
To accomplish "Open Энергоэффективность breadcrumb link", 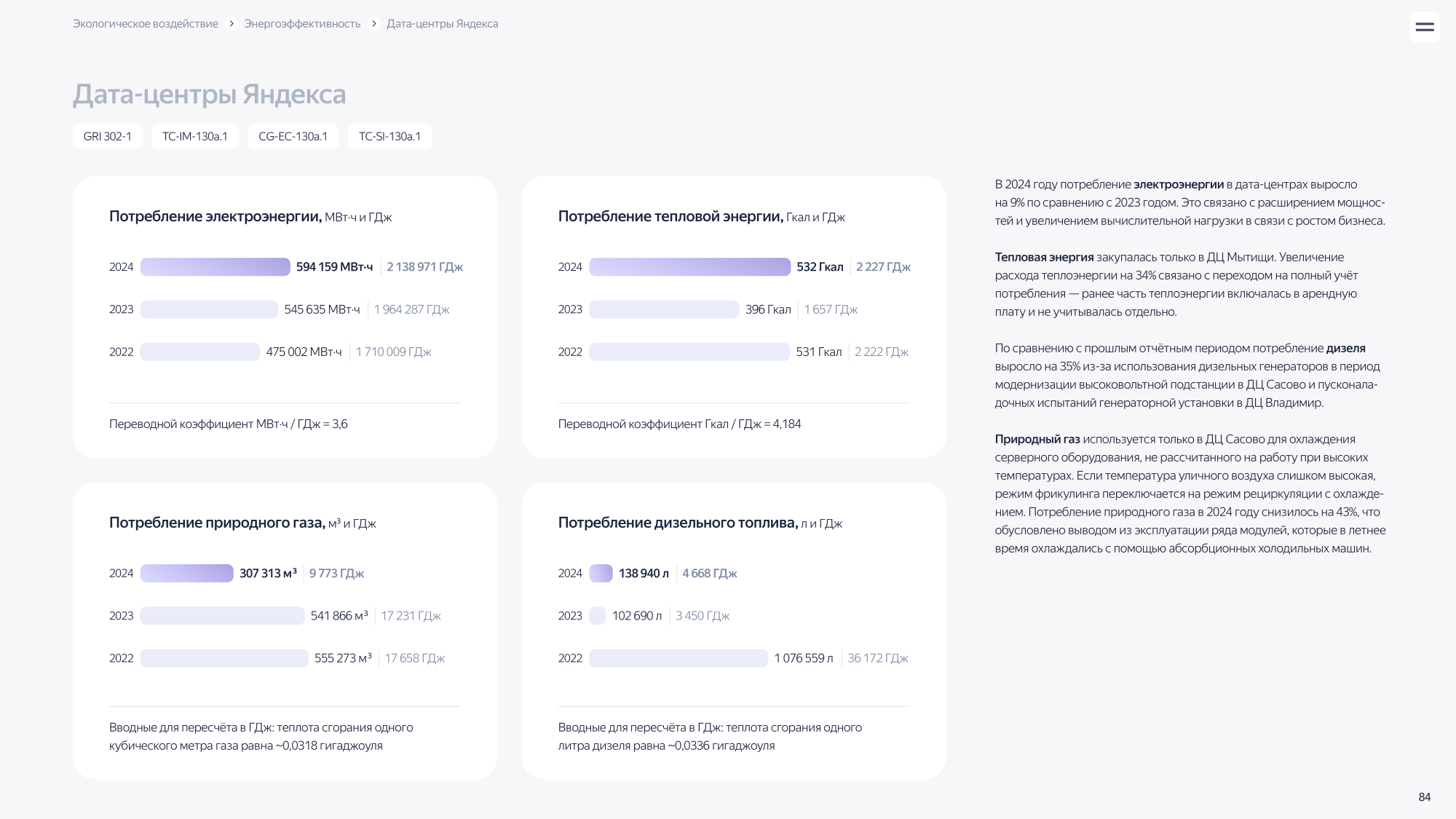I will 302,24.
